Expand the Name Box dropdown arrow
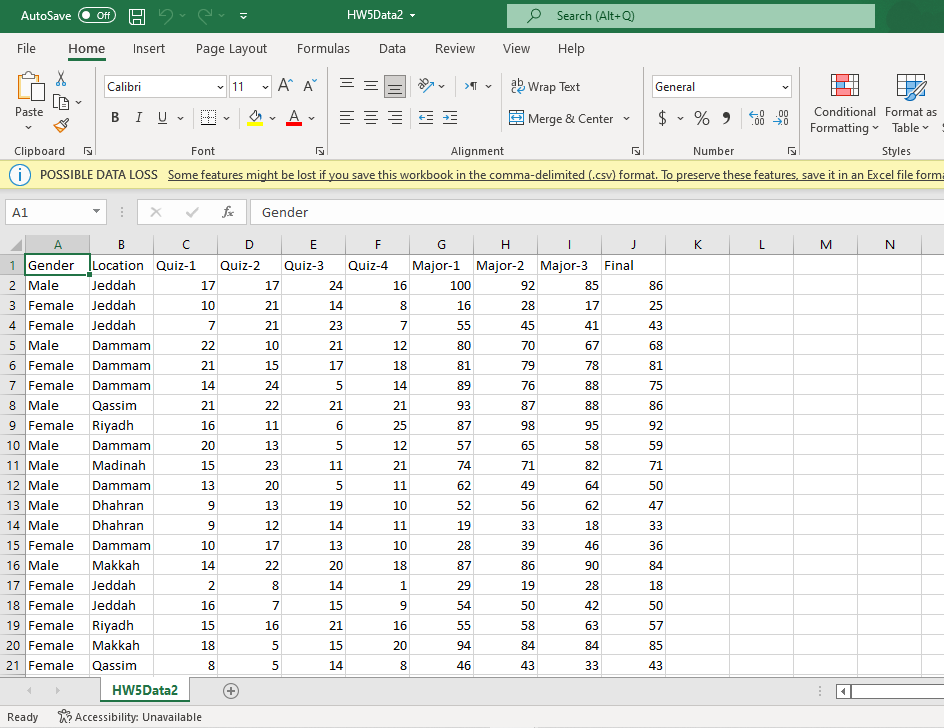The width and height of the screenshot is (944, 728). tap(96, 211)
